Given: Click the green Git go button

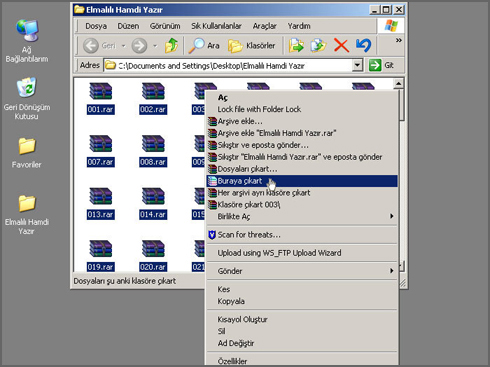Looking at the screenshot, I should click(382, 65).
